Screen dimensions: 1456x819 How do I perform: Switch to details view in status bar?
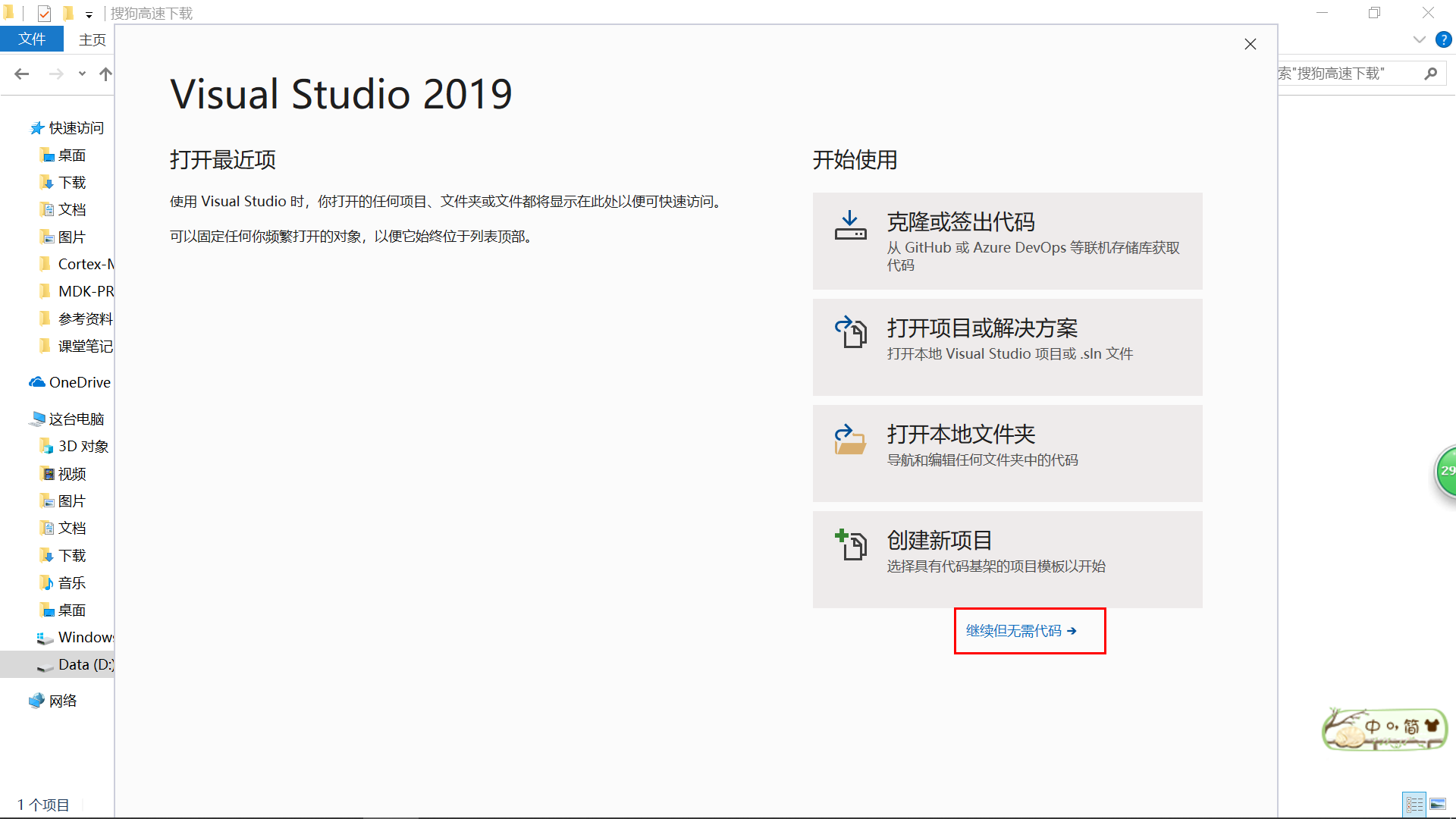[x=1414, y=805]
